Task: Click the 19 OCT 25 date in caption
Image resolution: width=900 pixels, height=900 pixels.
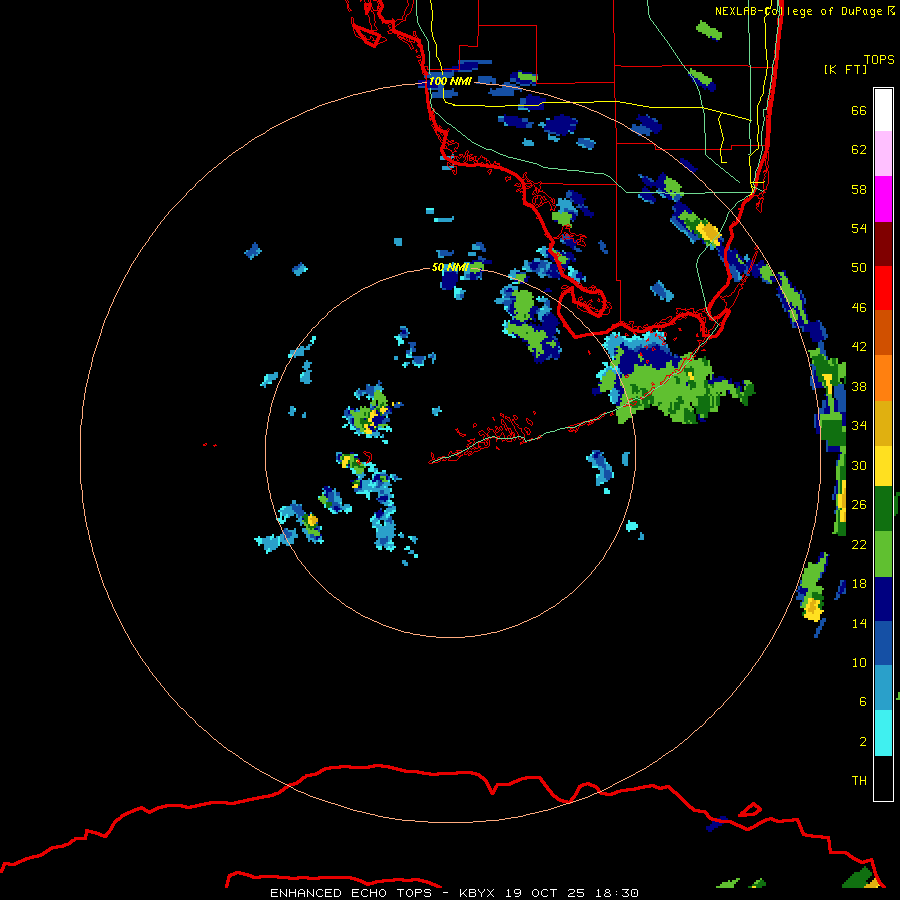Action: tap(545, 893)
